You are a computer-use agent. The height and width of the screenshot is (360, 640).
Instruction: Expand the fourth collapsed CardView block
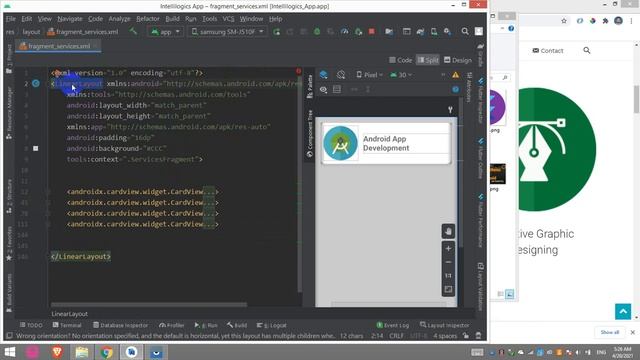(209, 224)
